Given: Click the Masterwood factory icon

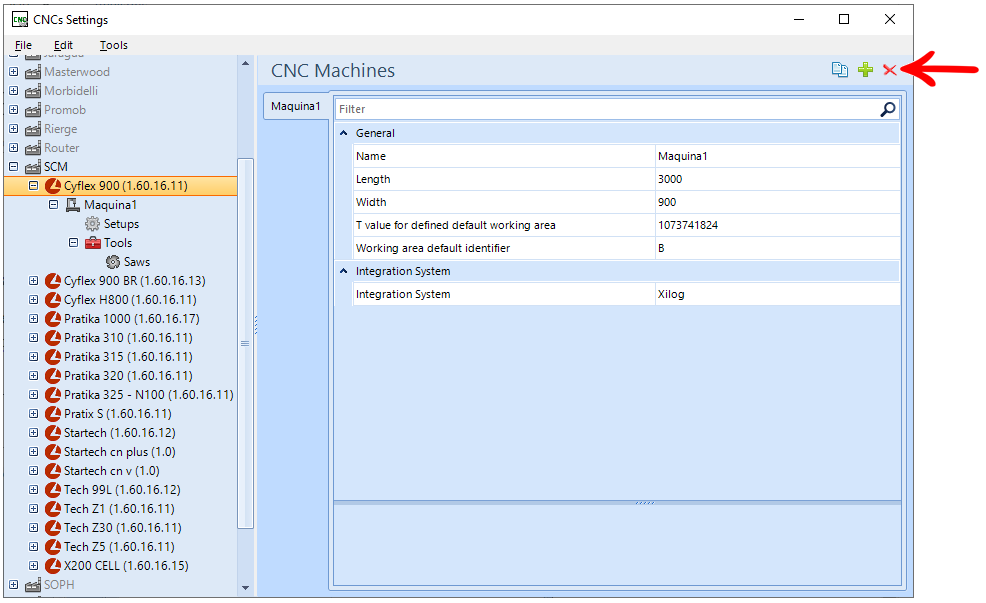Looking at the screenshot, I should point(33,72).
